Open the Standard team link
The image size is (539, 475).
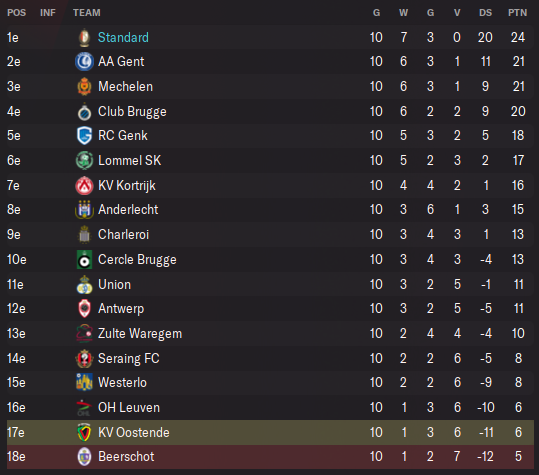(x=123, y=37)
